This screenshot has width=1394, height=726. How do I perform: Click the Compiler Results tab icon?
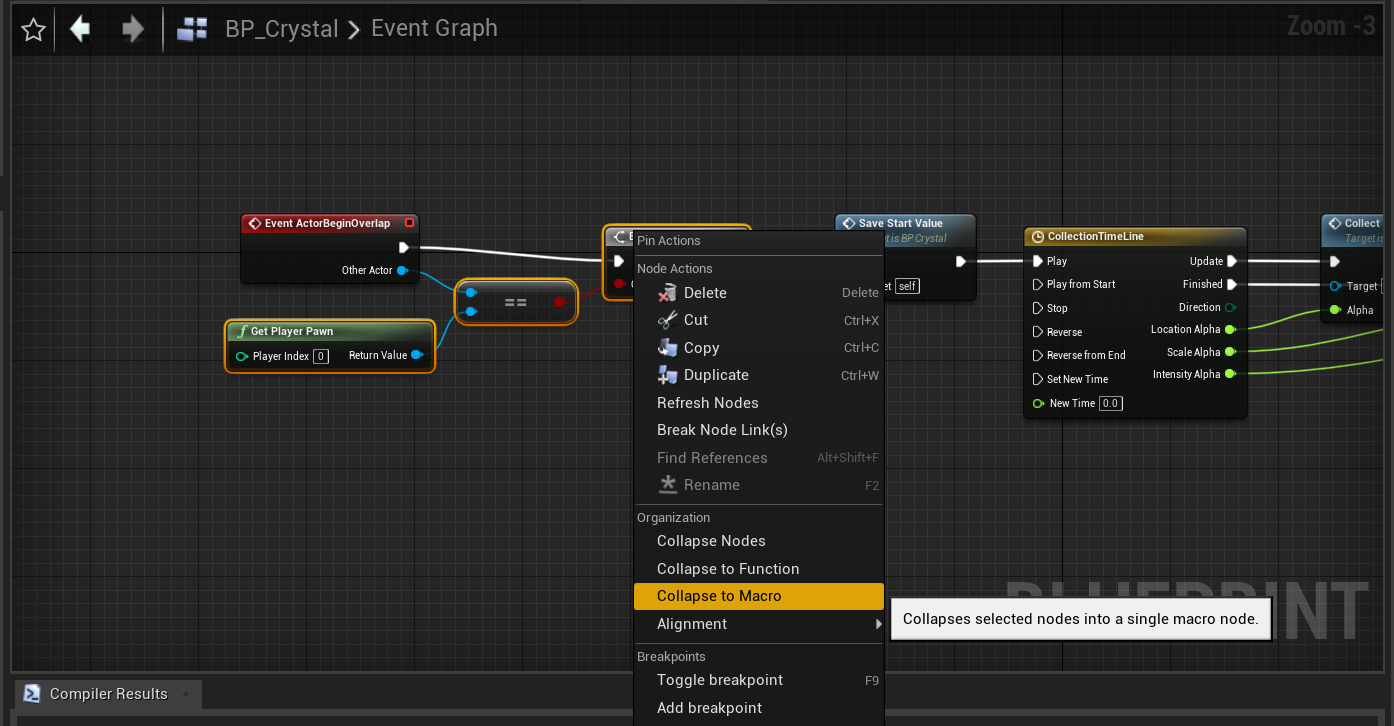point(32,694)
